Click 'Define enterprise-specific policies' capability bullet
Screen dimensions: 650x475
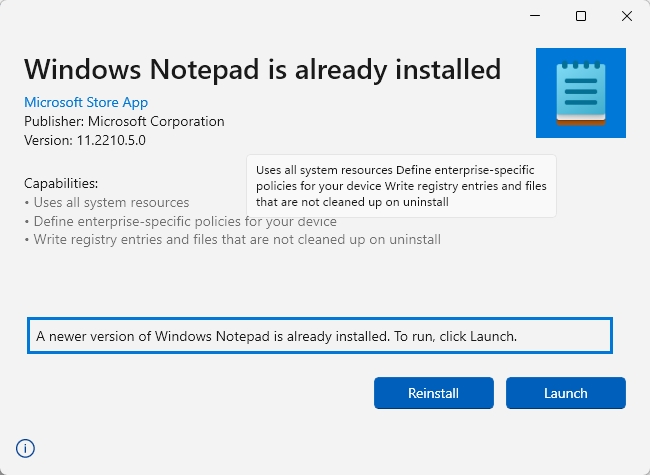click(x=180, y=221)
